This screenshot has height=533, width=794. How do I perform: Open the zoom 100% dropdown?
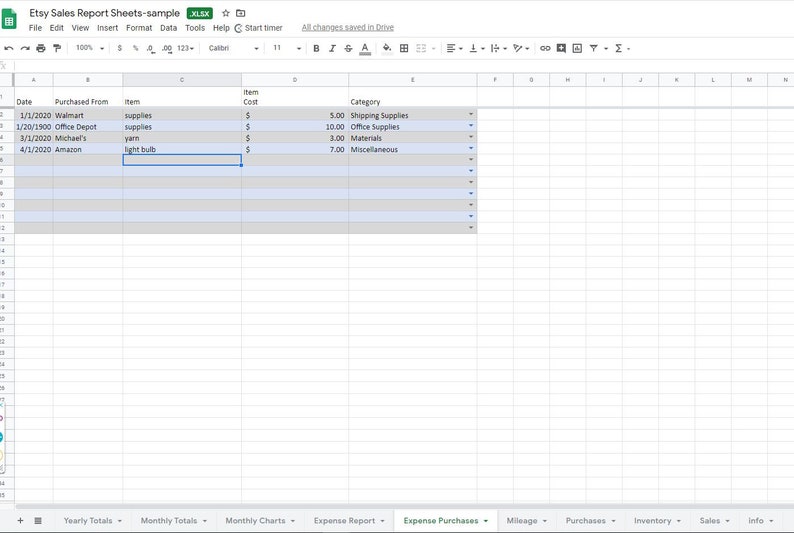pyautogui.click(x=90, y=48)
